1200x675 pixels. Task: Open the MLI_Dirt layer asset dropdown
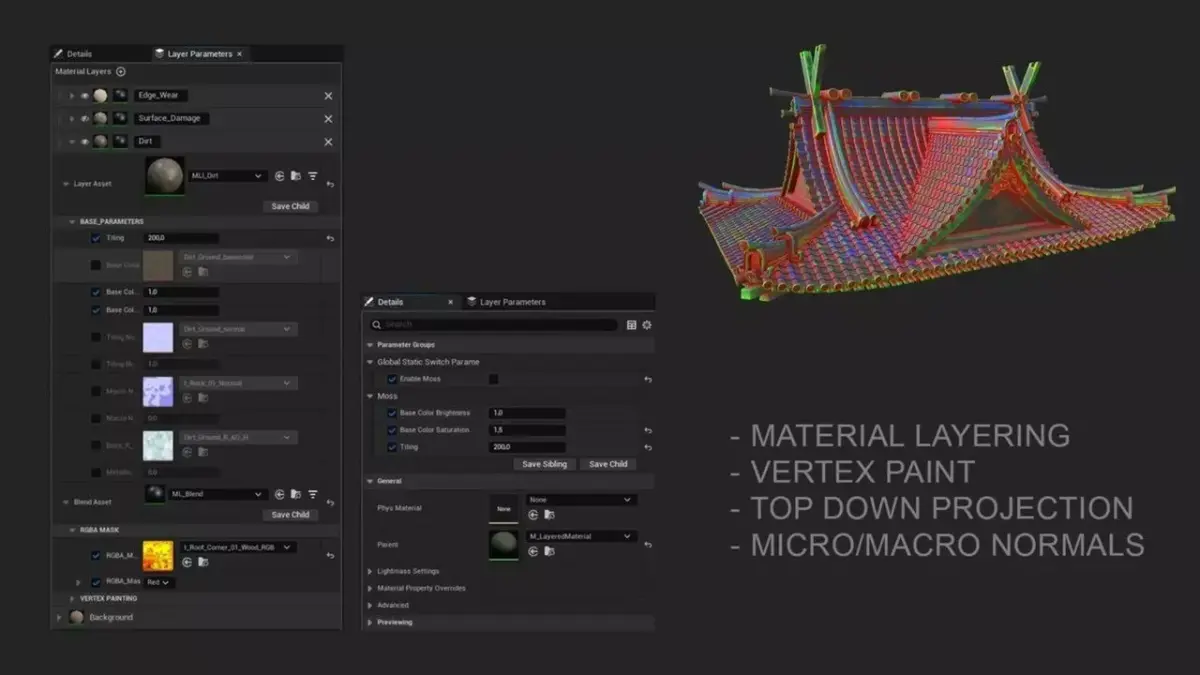point(227,176)
